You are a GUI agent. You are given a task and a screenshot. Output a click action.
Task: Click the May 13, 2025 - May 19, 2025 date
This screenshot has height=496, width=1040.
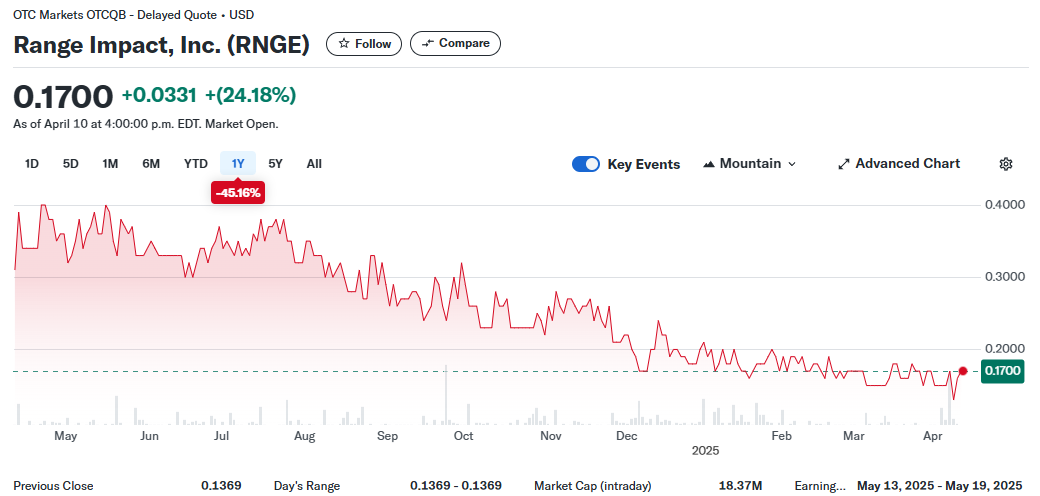coord(940,486)
